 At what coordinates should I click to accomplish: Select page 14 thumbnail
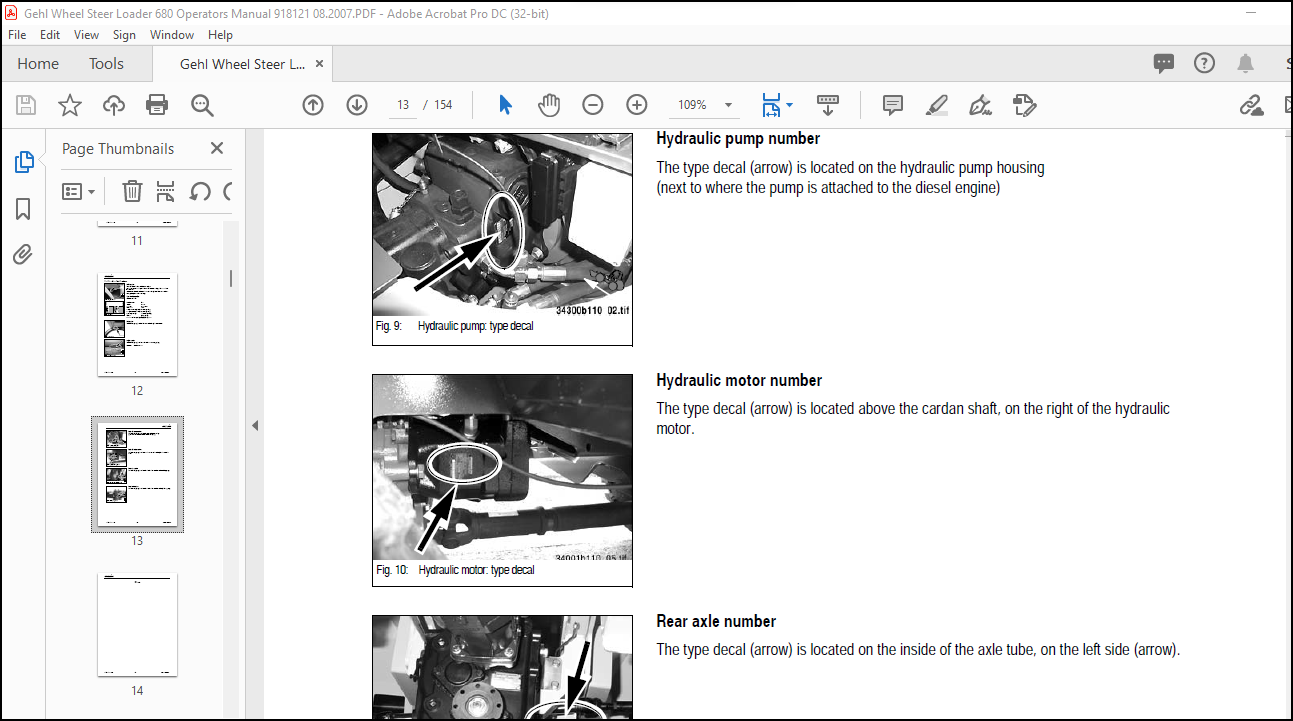pyautogui.click(x=137, y=625)
